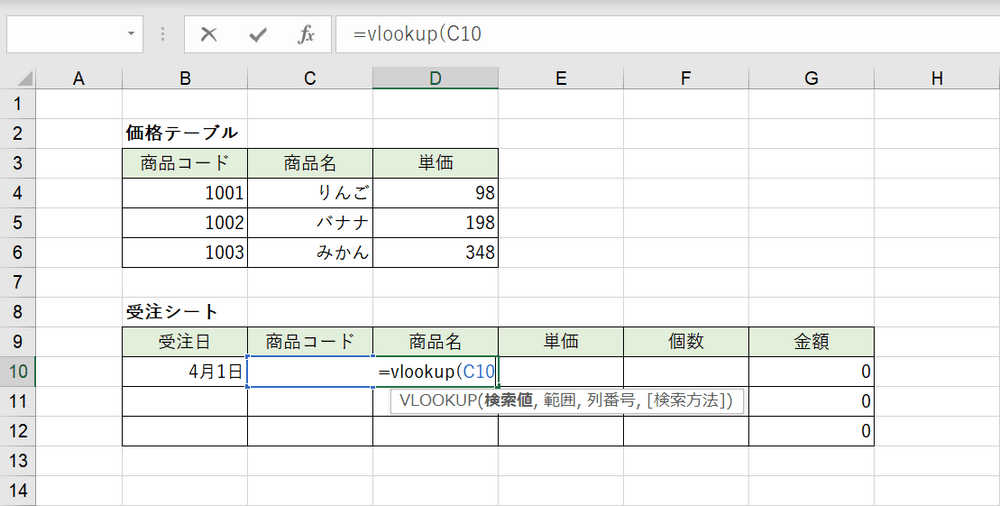Select column H header

coord(937,78)
